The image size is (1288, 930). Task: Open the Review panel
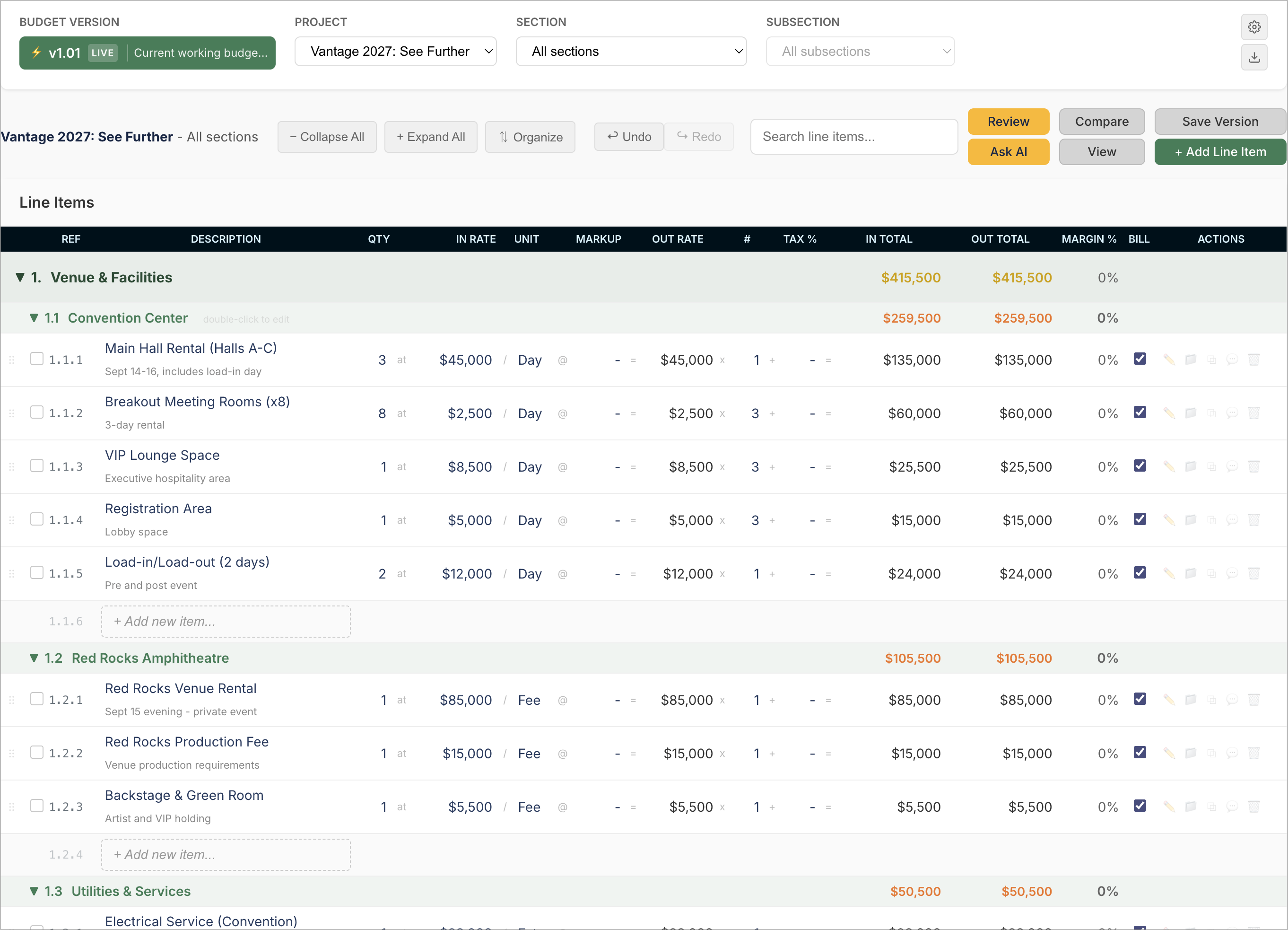tap(1008, 122)
